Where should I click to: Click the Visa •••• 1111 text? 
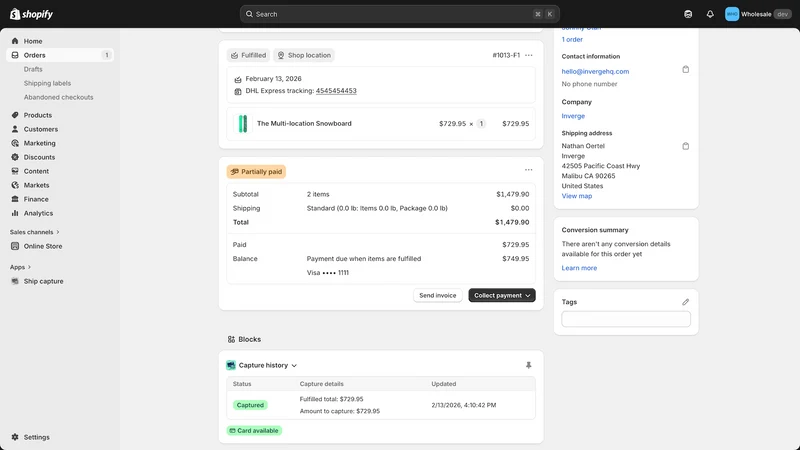coord(328,273)
